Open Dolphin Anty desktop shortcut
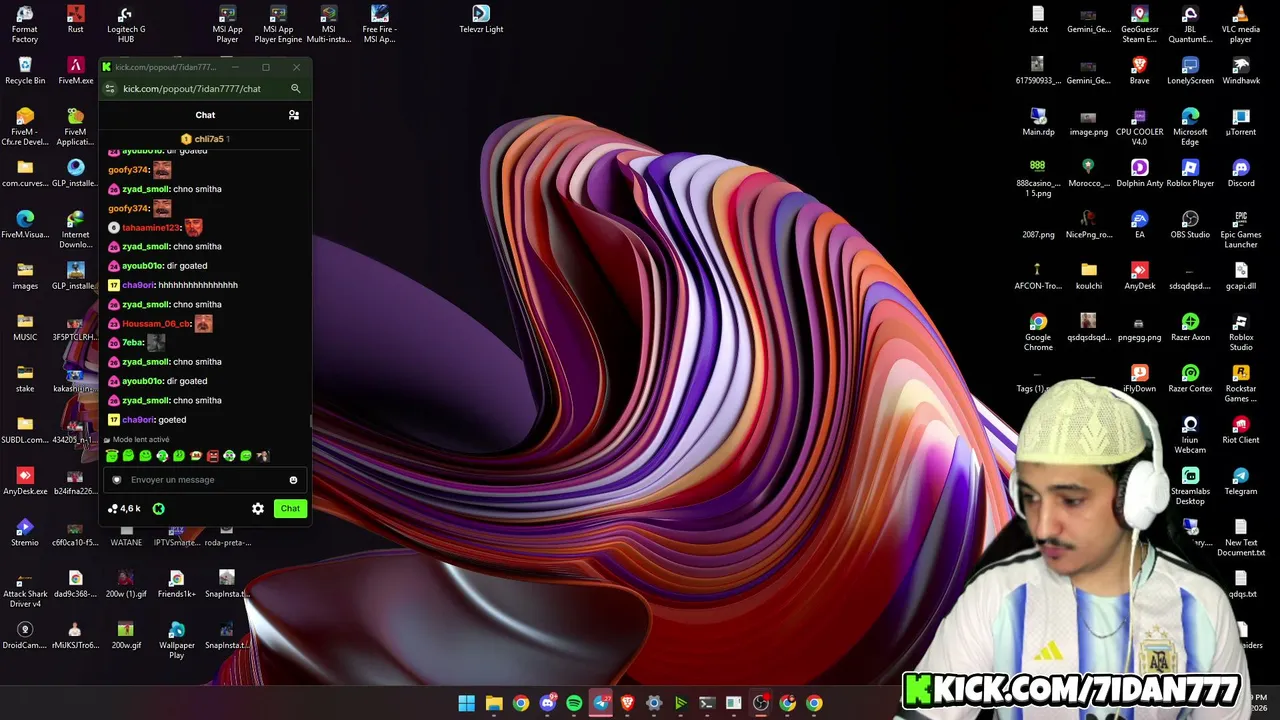 [x=1139, y=173]
